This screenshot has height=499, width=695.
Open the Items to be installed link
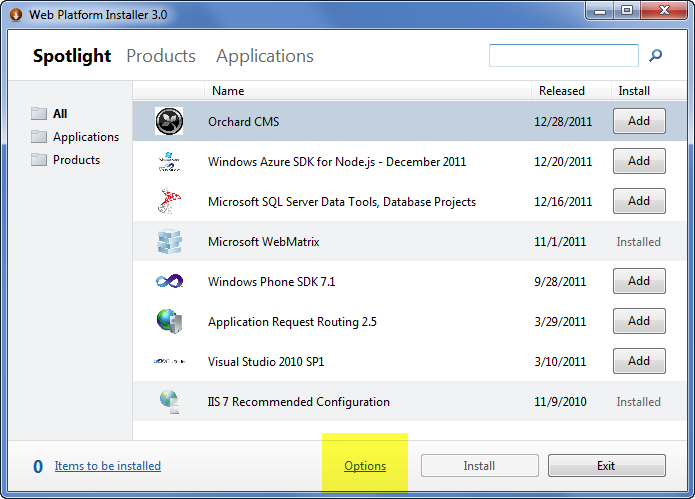[x=108, y=466]
